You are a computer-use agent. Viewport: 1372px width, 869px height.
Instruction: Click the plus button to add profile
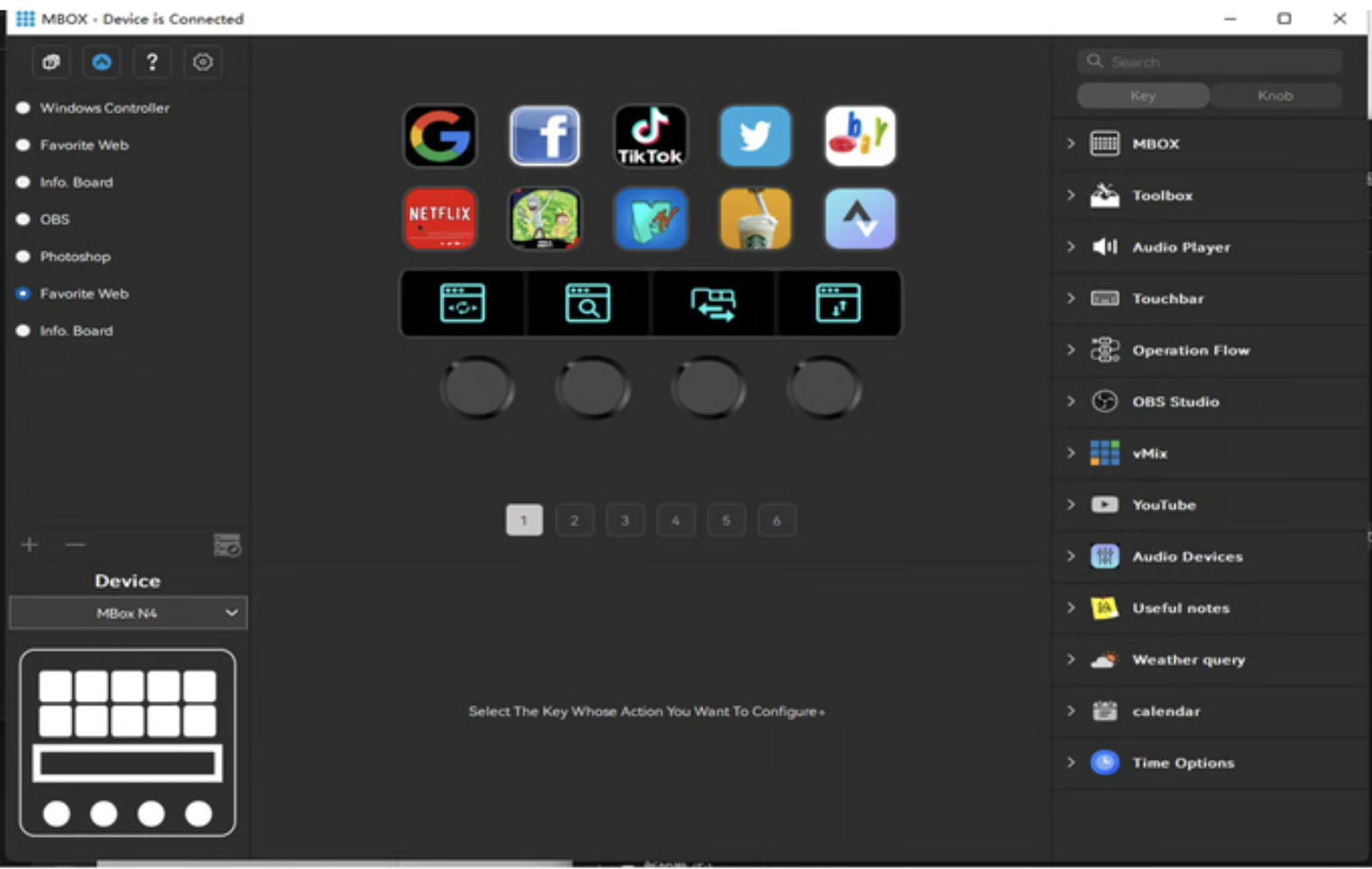30,545
